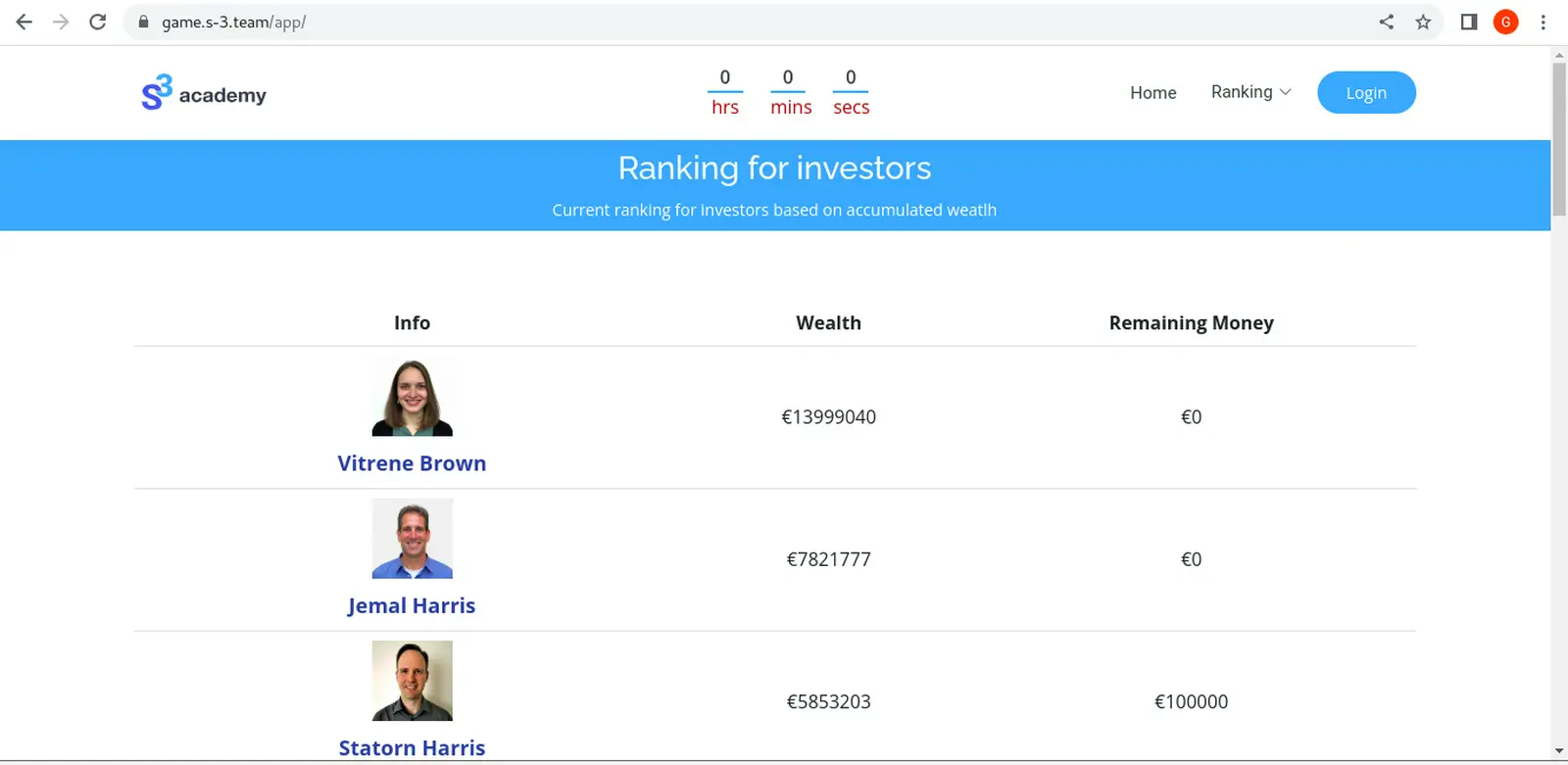The width and height of the screenshot is (1568, 765).
Task: Click the Ranking for investors heading
Action: [x=774, y=167]
